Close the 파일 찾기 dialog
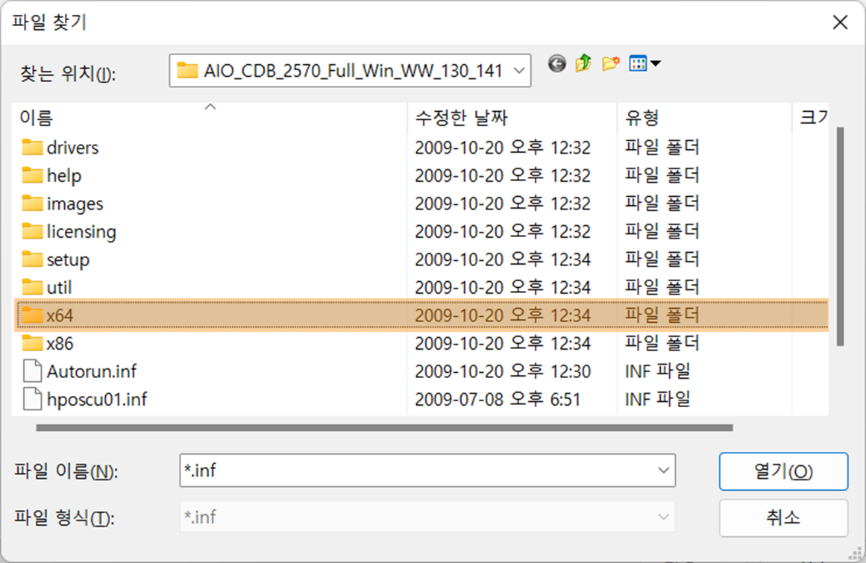This screenshot has width=866, height=563. click(840, 23)
